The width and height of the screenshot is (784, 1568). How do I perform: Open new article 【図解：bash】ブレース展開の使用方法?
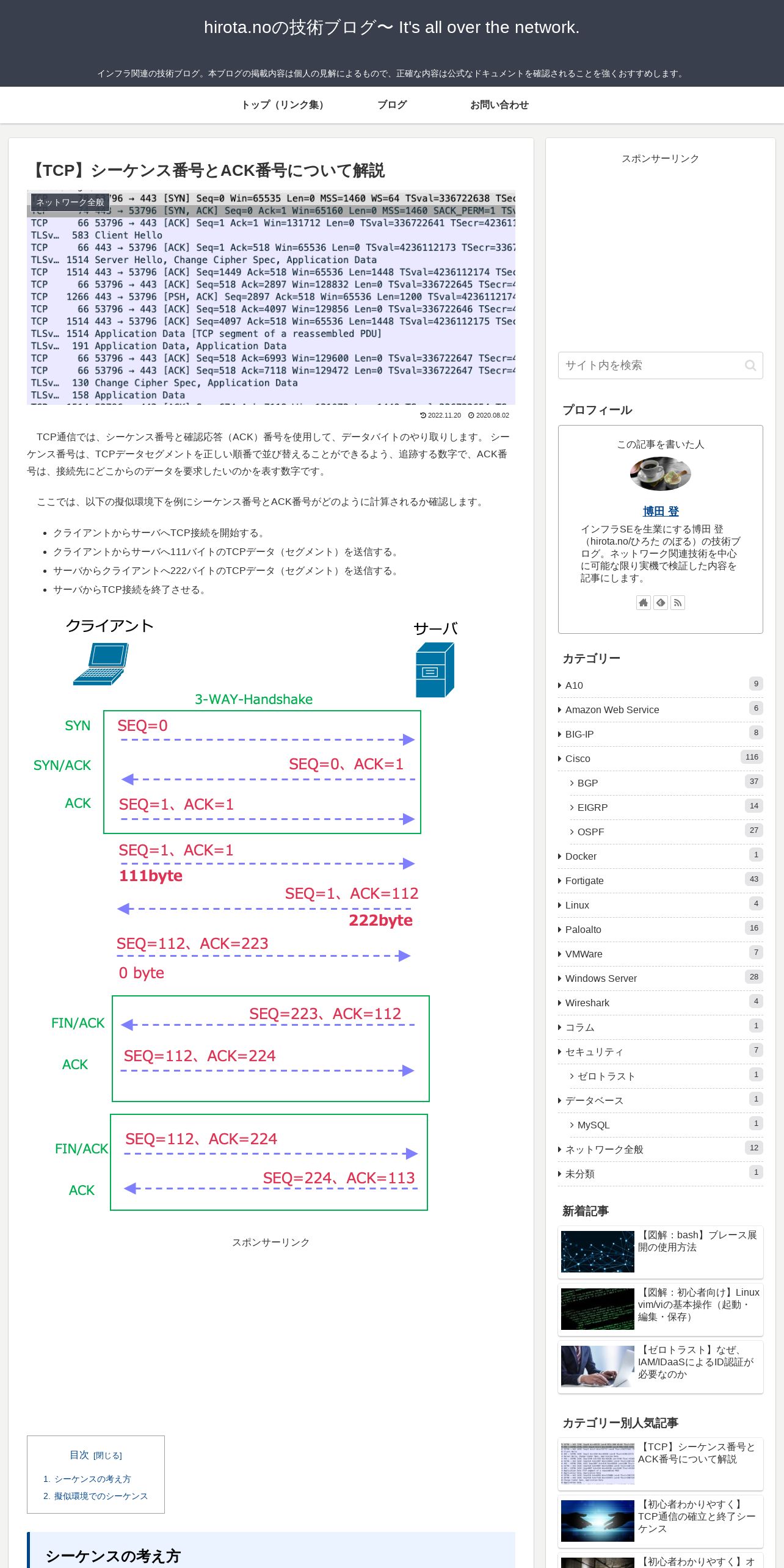click(698, 1241)
